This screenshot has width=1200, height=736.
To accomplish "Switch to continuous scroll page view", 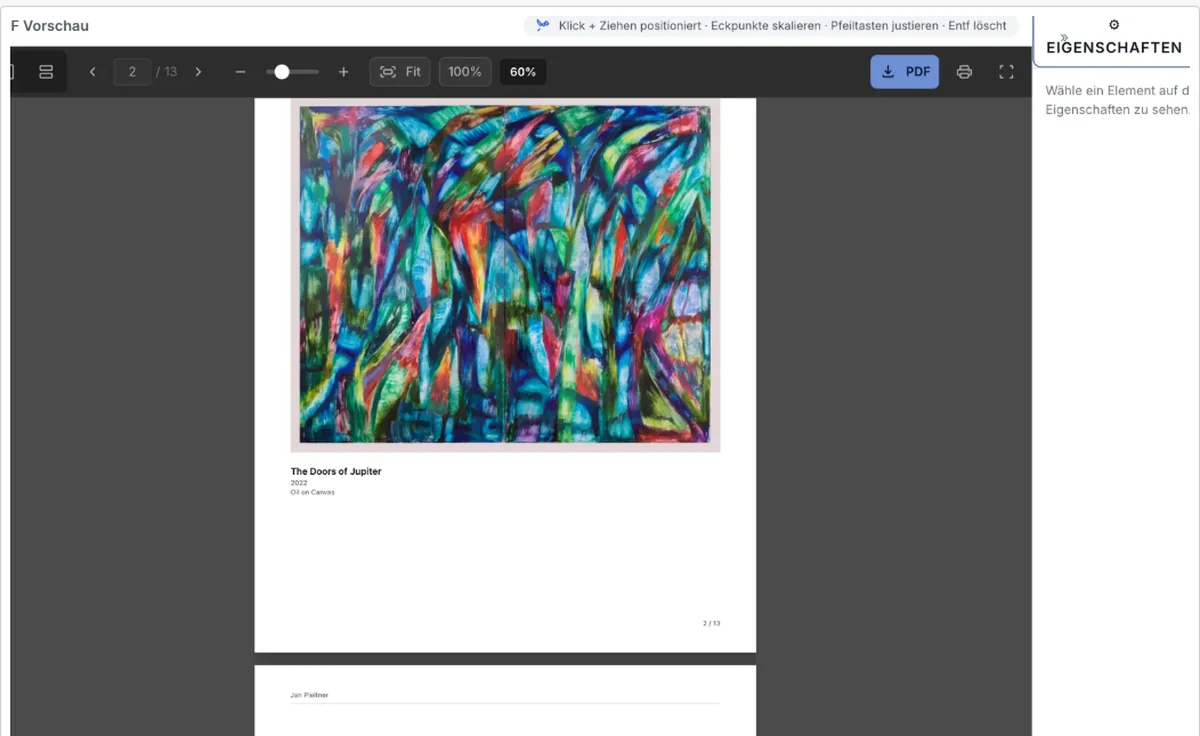I will [46, 72].
